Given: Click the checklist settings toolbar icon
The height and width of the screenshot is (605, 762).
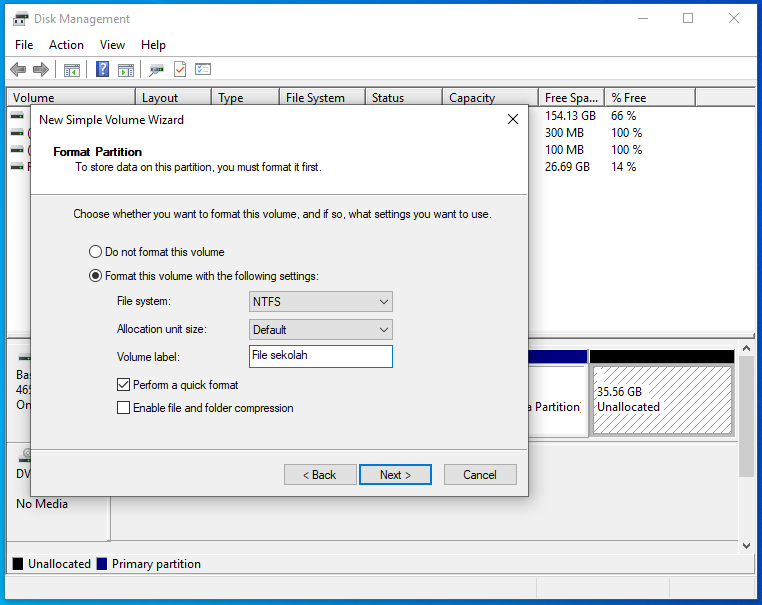Looking at the screenshot, I should [x=203, y=69].
